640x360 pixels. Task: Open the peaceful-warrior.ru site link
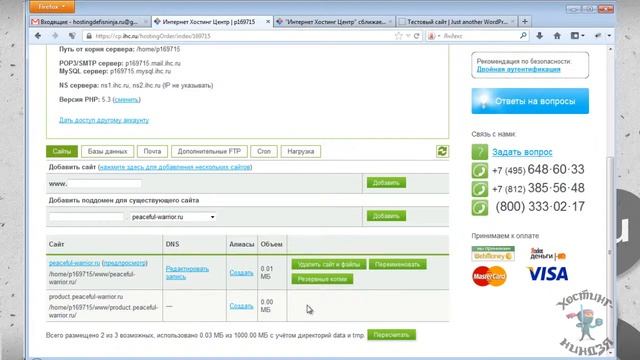(74, 263)
